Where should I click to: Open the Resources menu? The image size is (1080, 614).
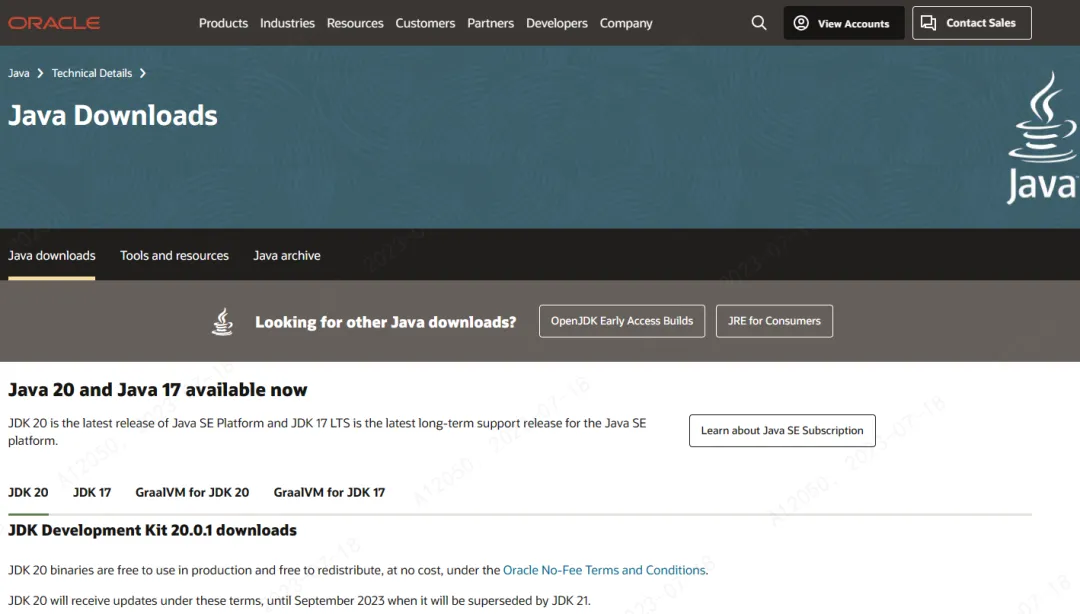coord(355,23)
